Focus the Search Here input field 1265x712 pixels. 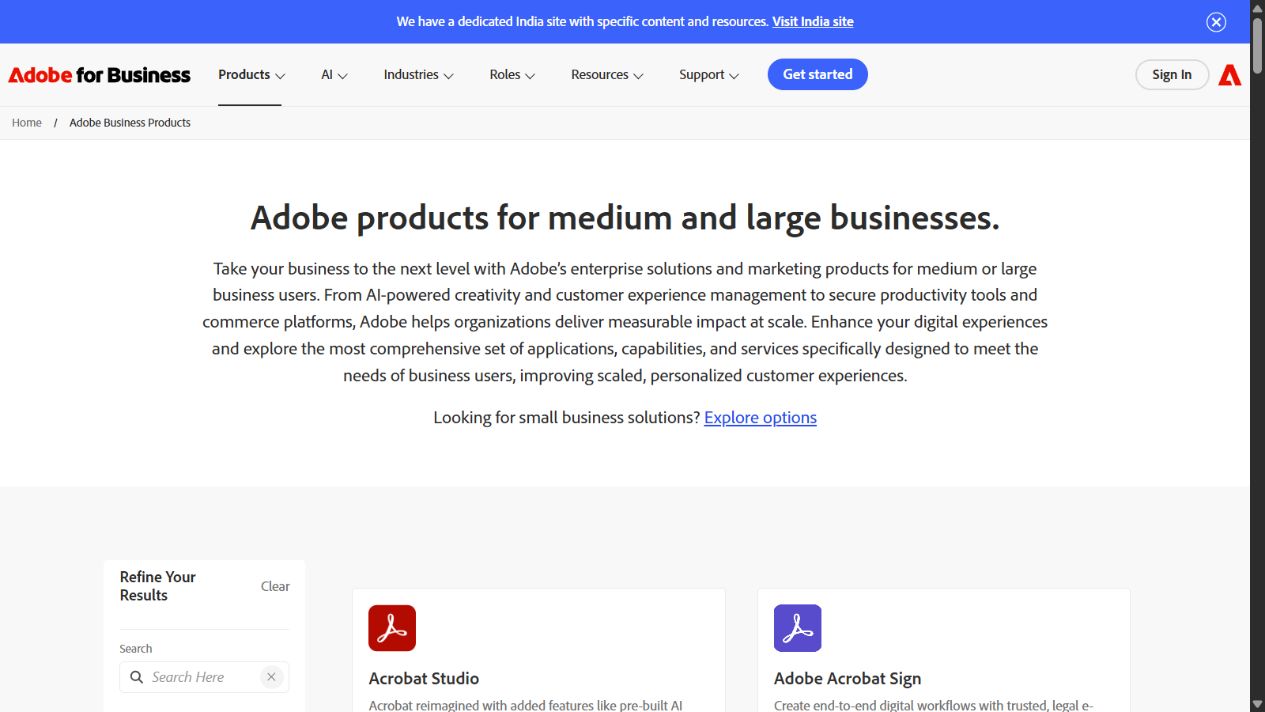(x=203, y=677)
